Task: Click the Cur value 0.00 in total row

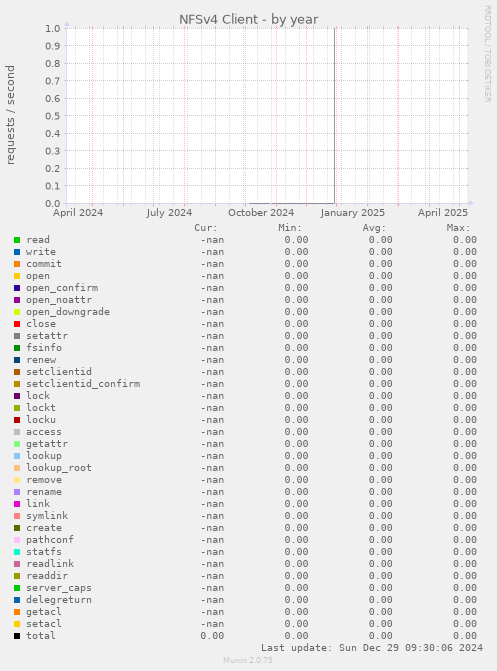Action: click(x=212, y=636)
